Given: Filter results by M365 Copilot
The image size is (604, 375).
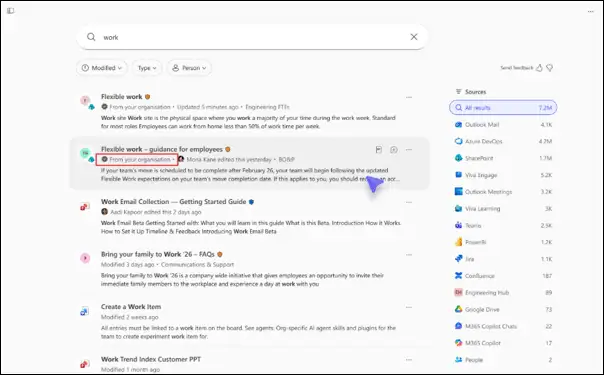Looking at the screenshot, I should (x=503, y=343).
